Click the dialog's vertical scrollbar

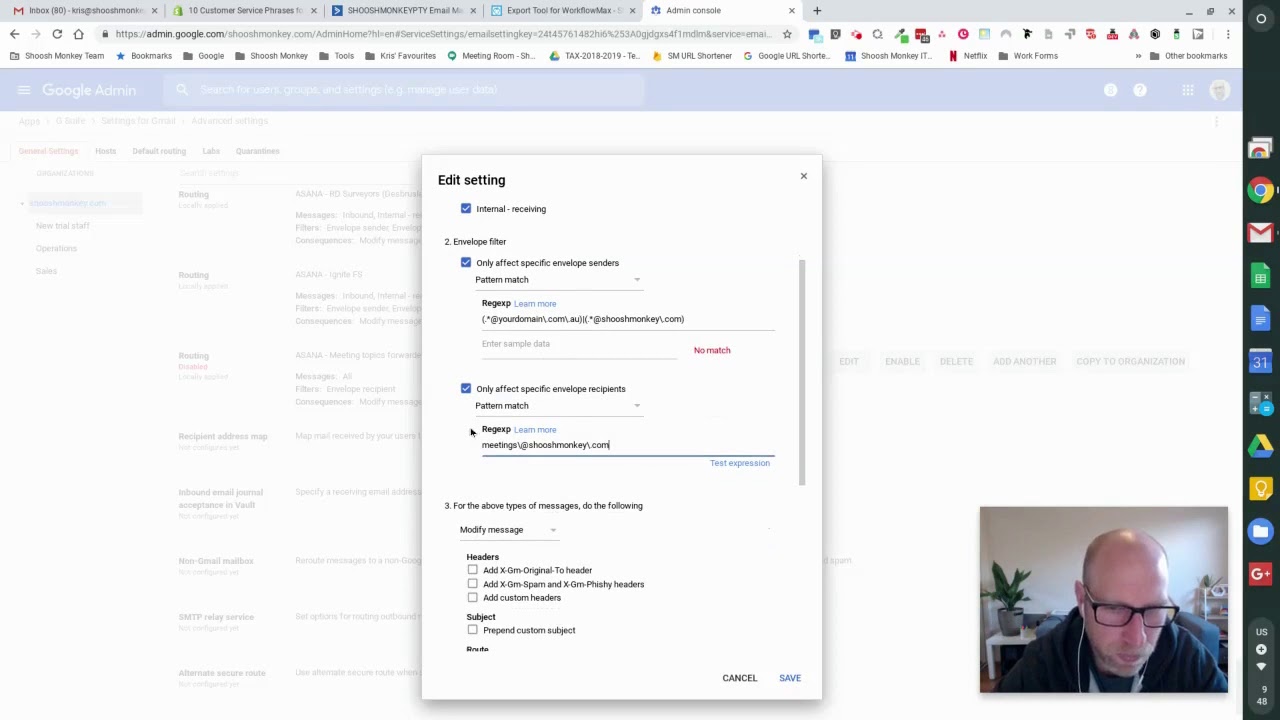801,372
